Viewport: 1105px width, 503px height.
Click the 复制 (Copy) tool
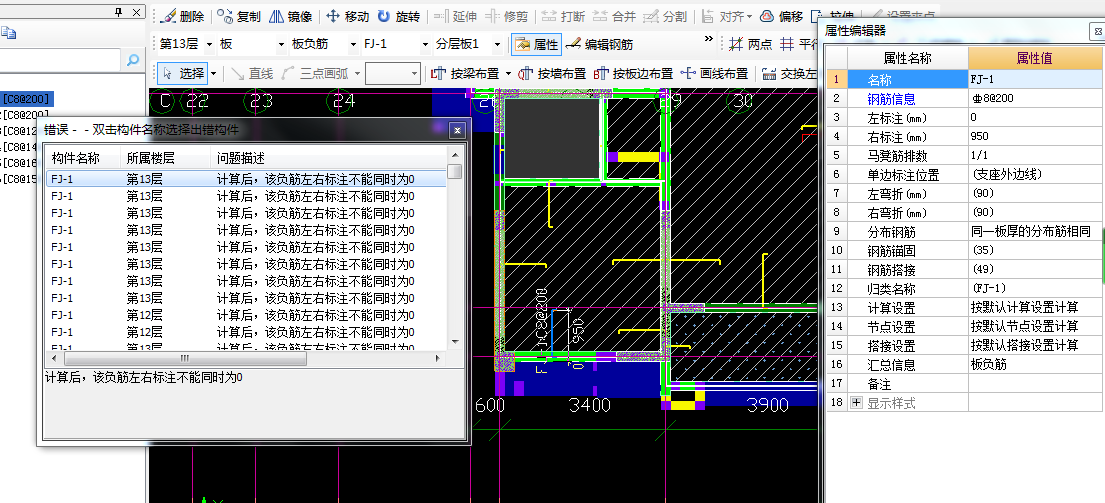click(x=238, y=16)
